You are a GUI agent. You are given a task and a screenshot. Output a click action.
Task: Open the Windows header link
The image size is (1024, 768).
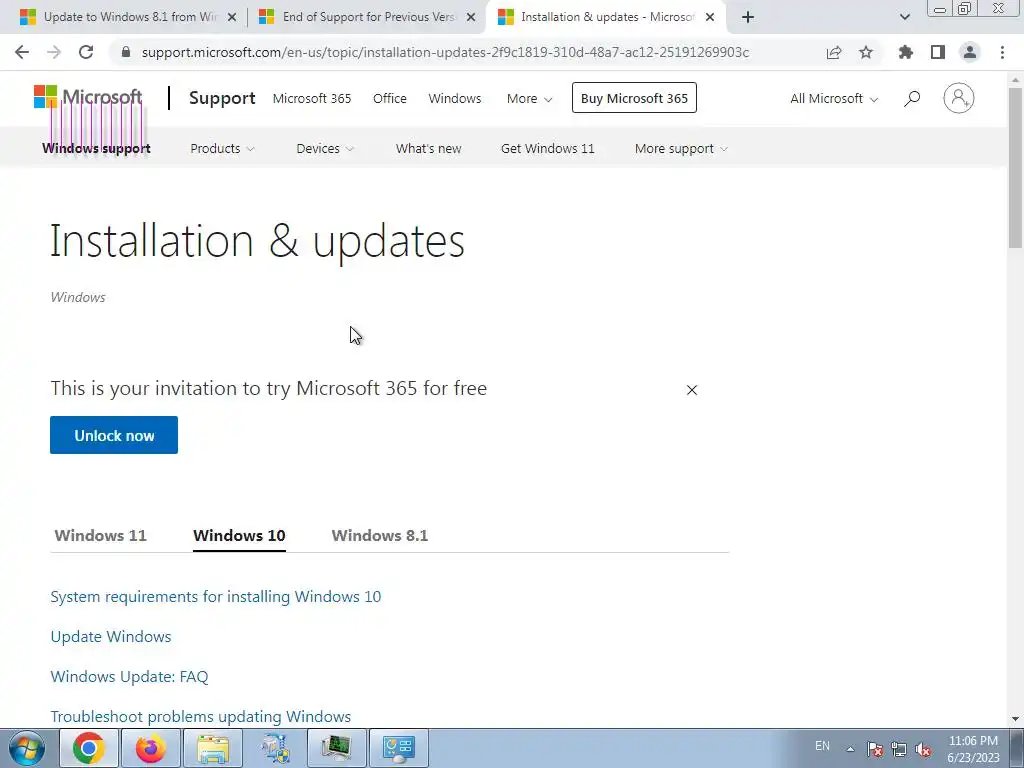click(455, 99)
